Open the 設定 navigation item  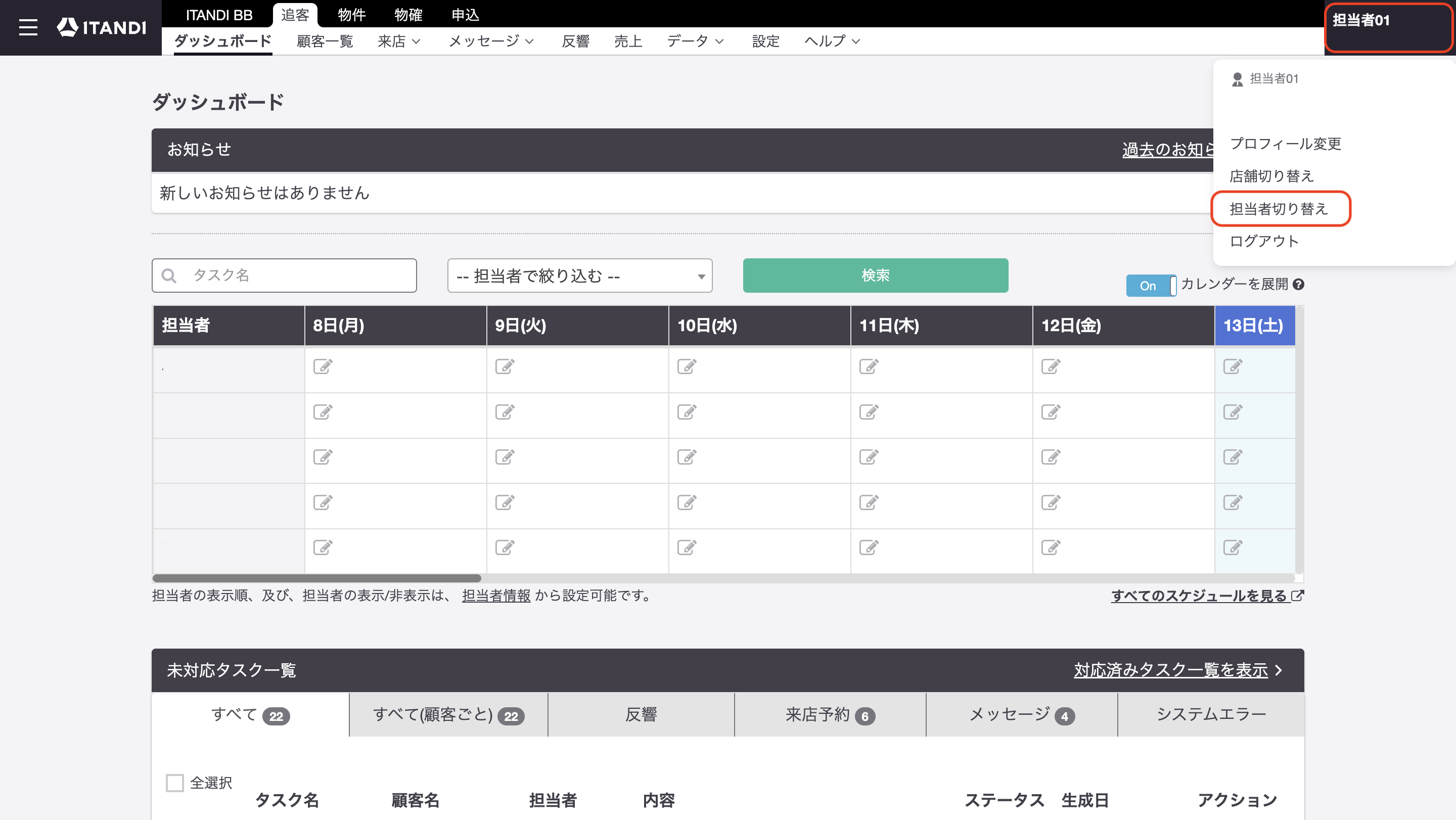click(x=765, y=41)
